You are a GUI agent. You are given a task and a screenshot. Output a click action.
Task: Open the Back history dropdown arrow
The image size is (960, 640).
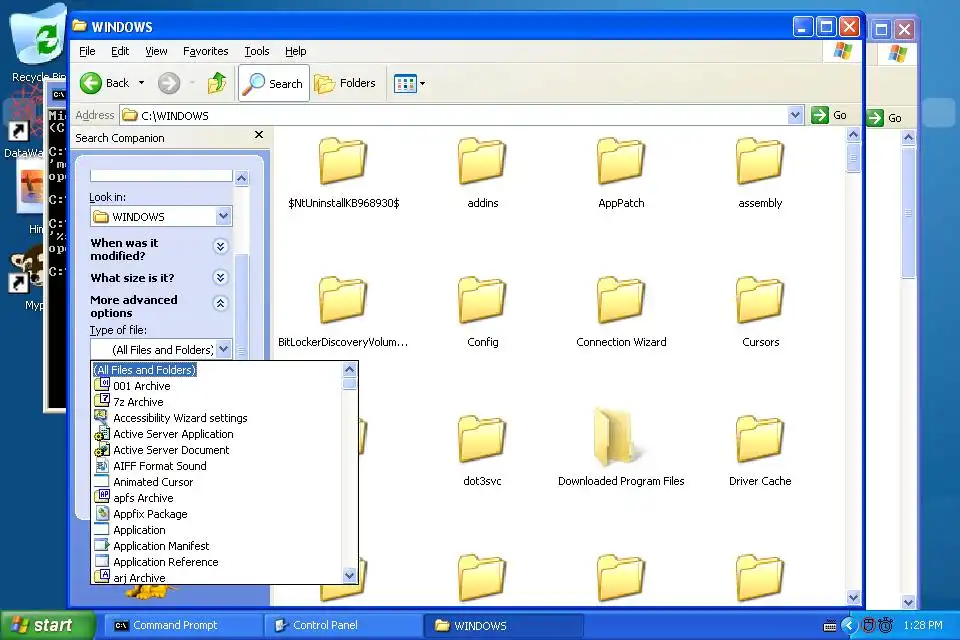coord(141,83)
